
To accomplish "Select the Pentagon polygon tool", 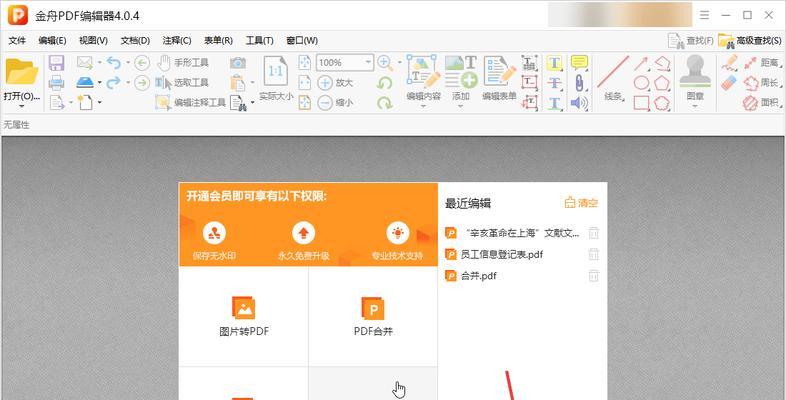I will coord(662,83).
